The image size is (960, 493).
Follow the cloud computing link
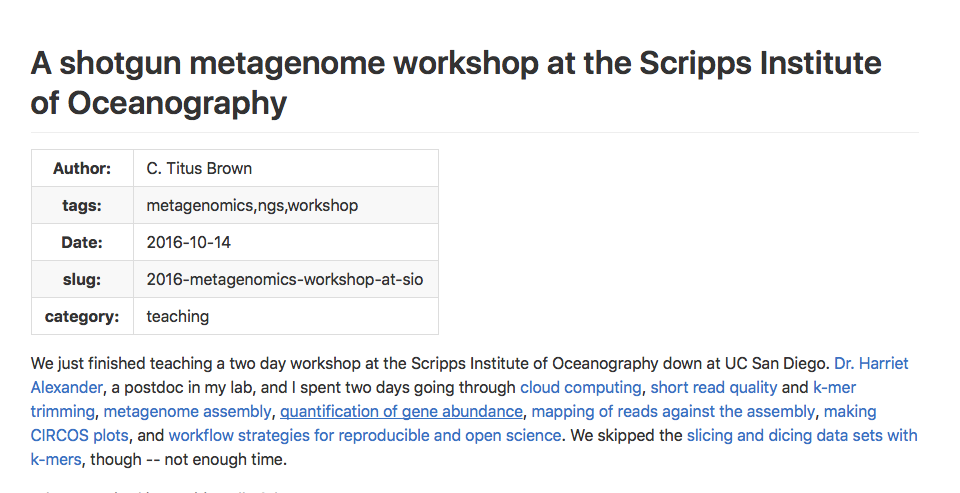[580, 387]
